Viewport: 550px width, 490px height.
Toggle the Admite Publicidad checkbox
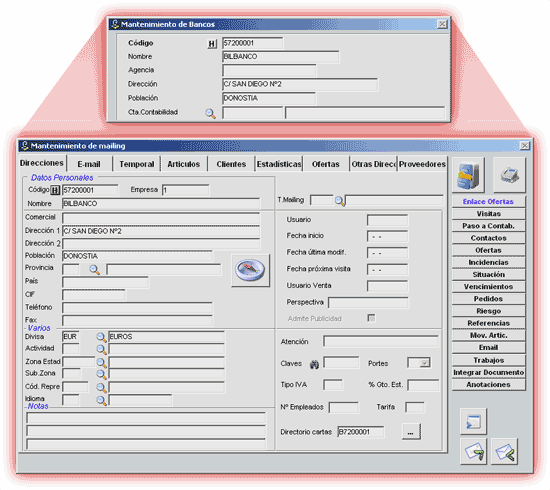click(x=371, y=318)
